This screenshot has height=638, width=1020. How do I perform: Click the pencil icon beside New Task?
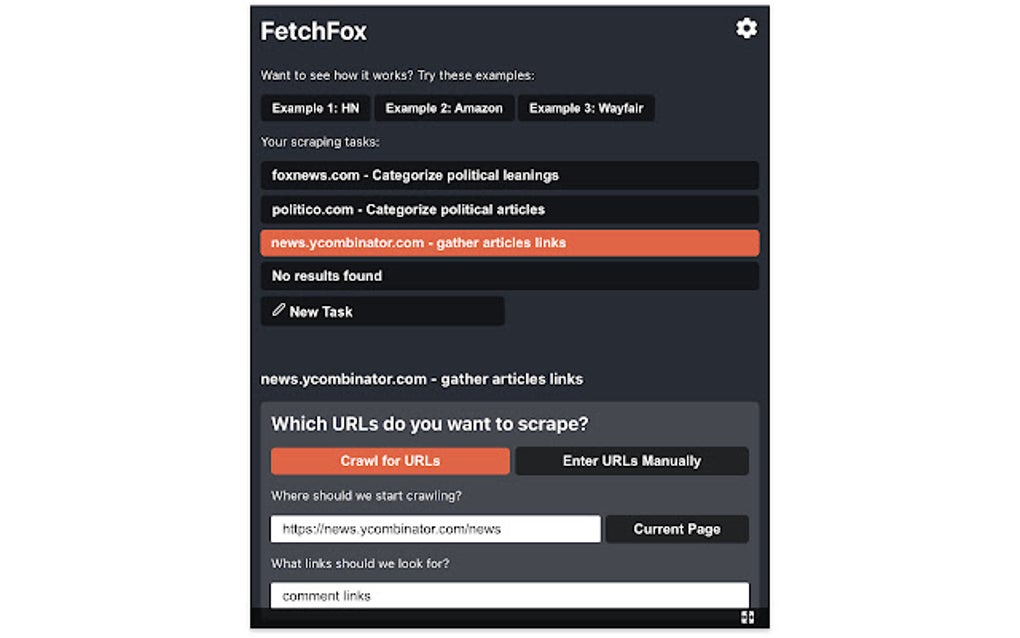click(x=278, y=311)
